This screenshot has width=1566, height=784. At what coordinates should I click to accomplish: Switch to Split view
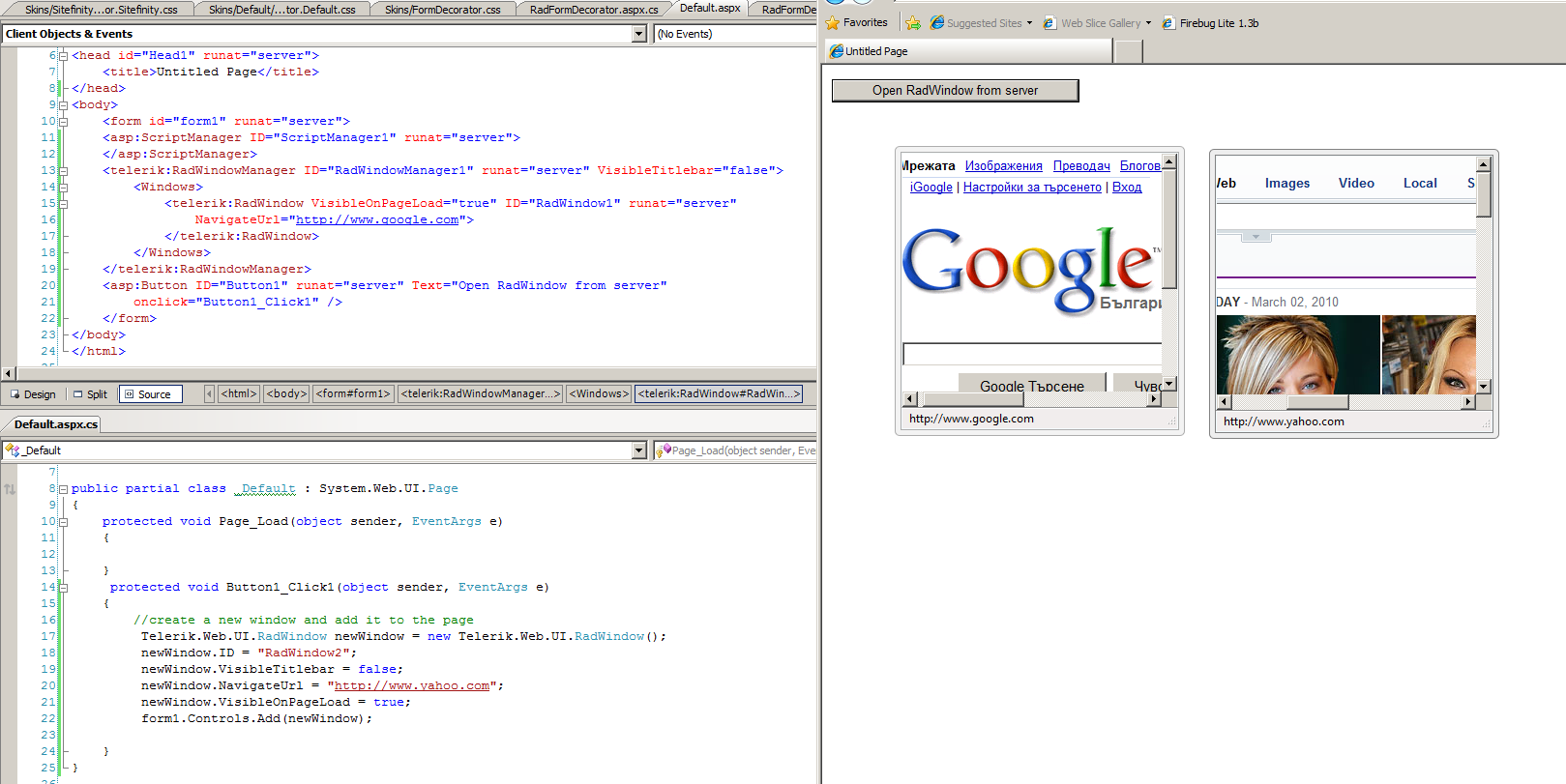pyautogui.click(x=90, y=394)
